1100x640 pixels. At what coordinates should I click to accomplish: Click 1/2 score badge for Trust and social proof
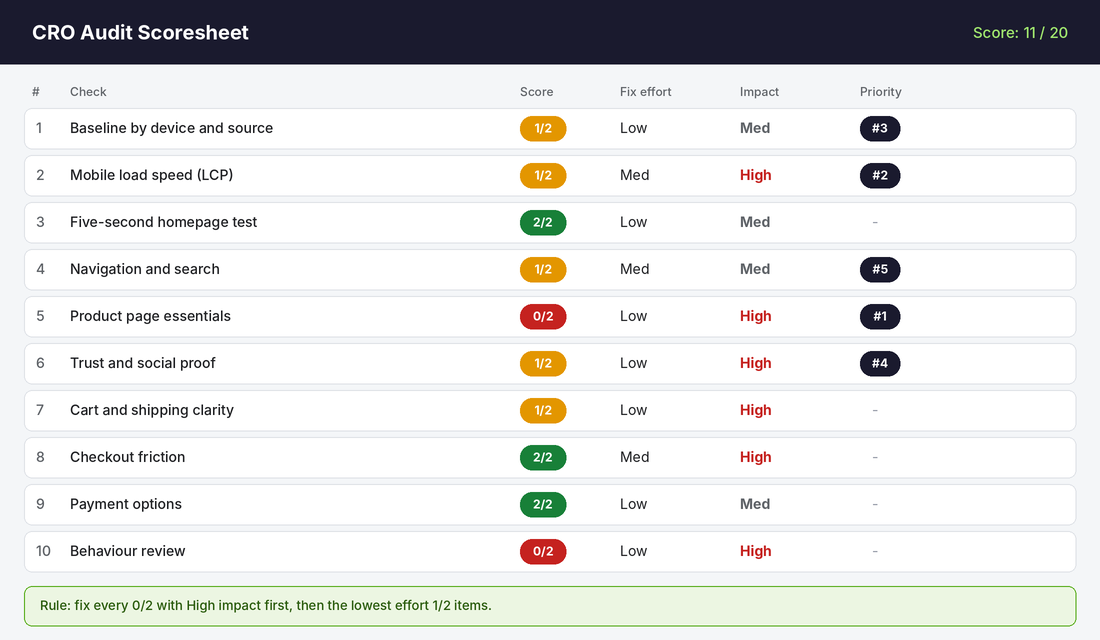(x=543, y=364)
